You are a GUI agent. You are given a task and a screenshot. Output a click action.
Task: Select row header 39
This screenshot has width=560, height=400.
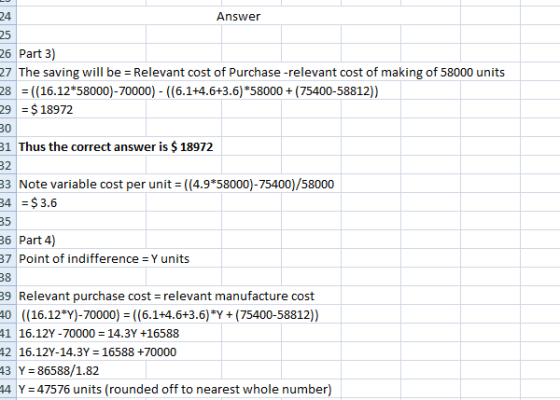coord(8,296)
